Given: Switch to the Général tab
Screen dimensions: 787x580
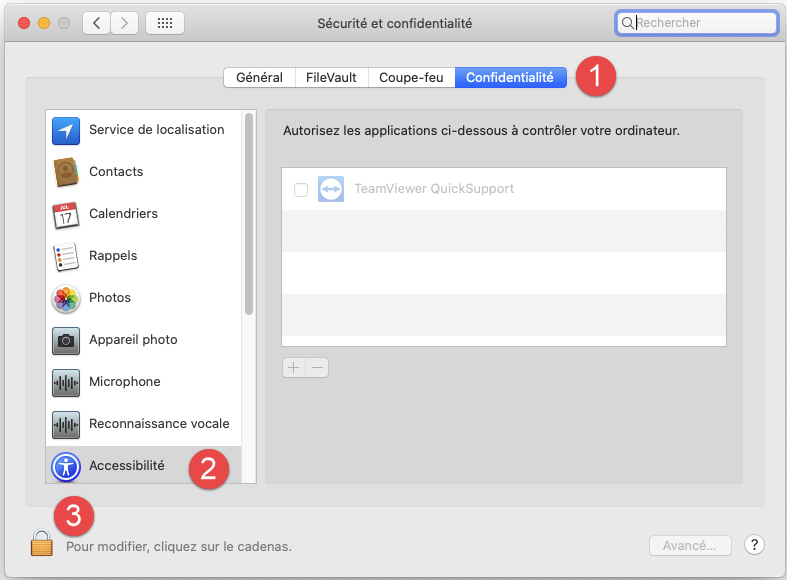Looking at the screenshot, I should tap(259, 78).
